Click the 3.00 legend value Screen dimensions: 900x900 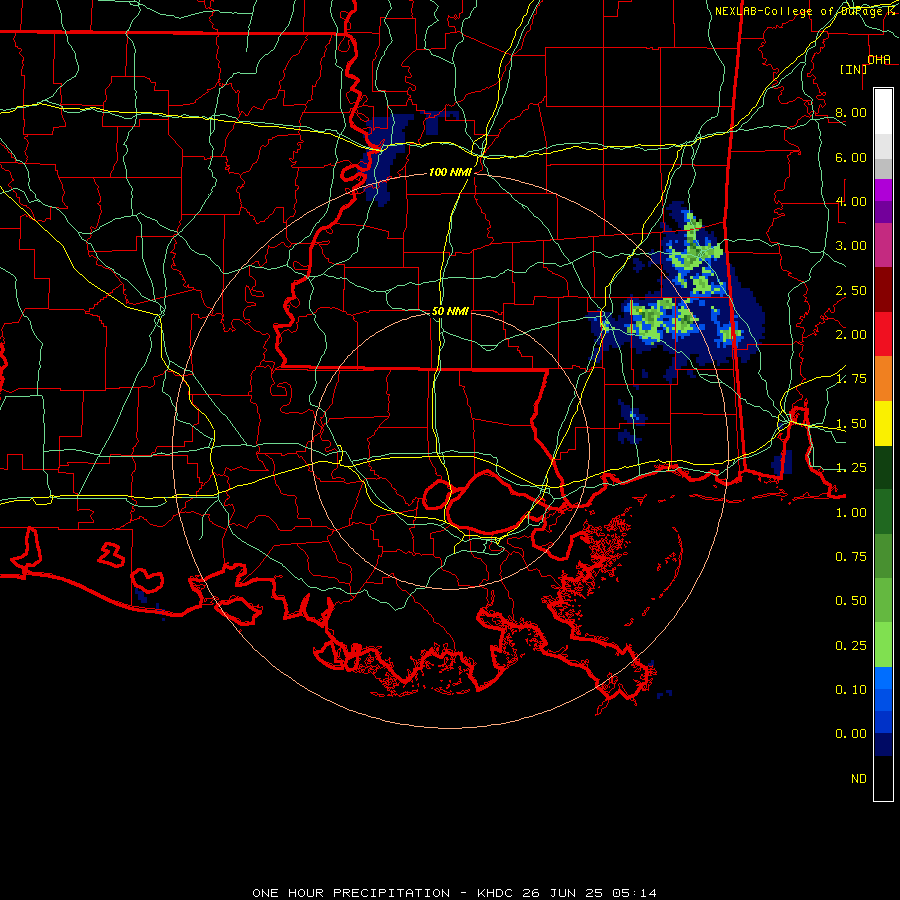tap(851, 246)
